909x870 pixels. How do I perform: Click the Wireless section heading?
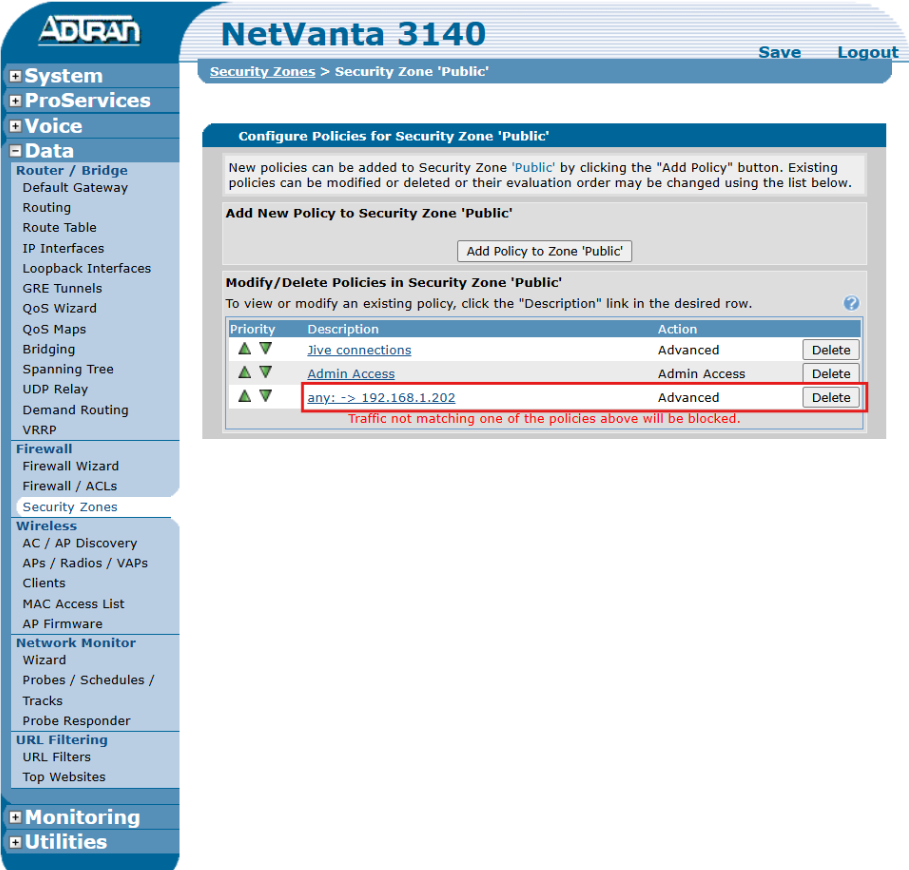[x=46, y=526]
